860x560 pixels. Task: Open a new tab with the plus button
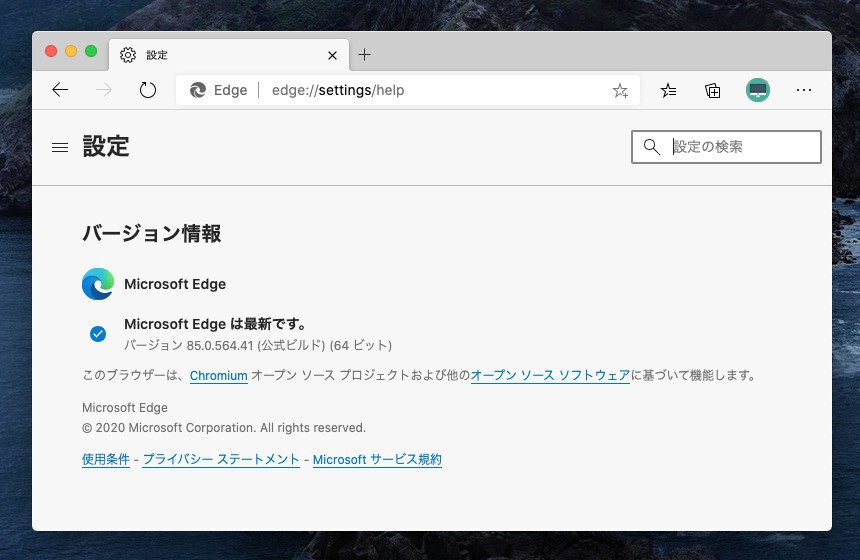click(x=364, y=54)
